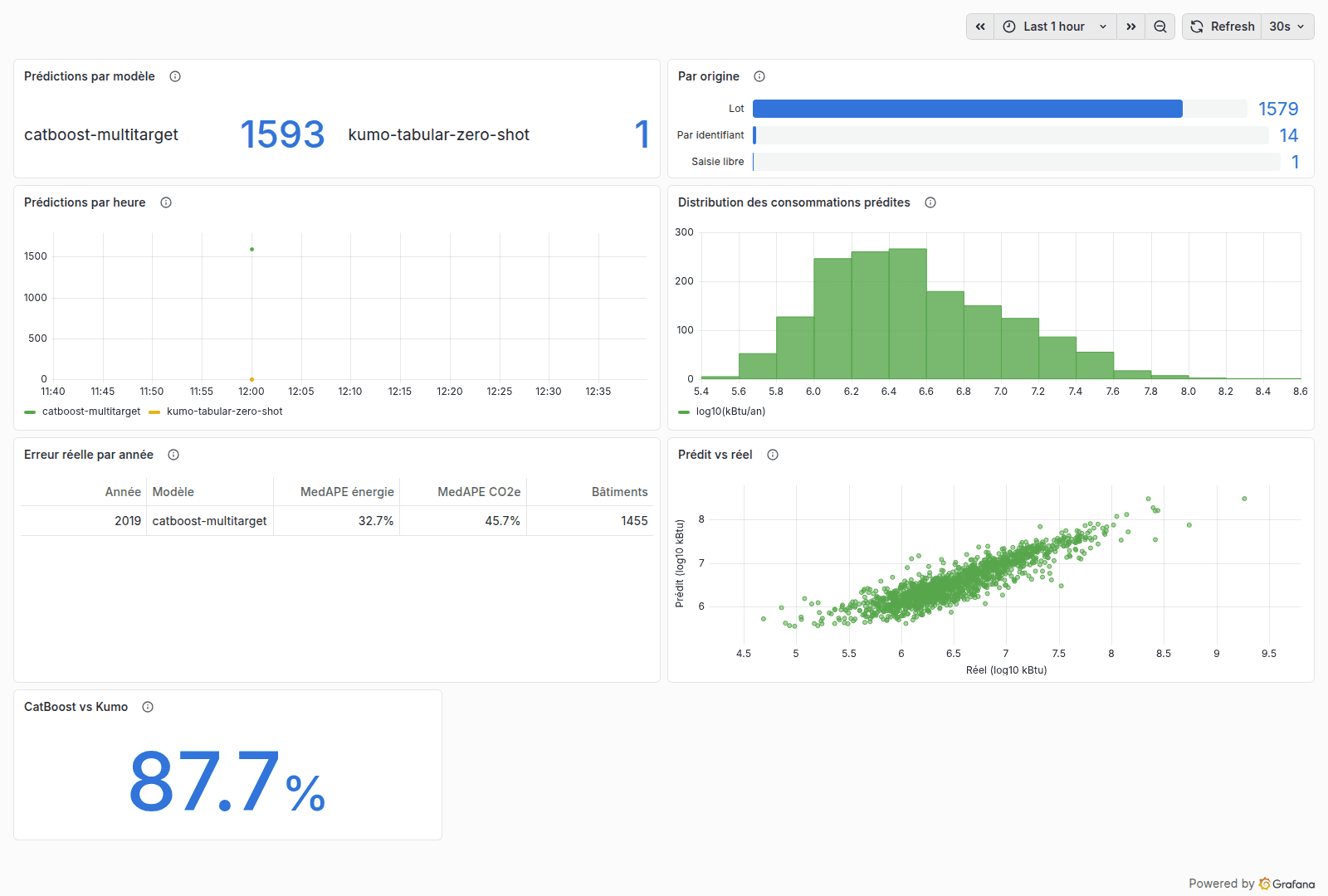Shift time range forward with double-right arrows
The width and height of the screenshot is (1328, 896).
pos(1130,27)
